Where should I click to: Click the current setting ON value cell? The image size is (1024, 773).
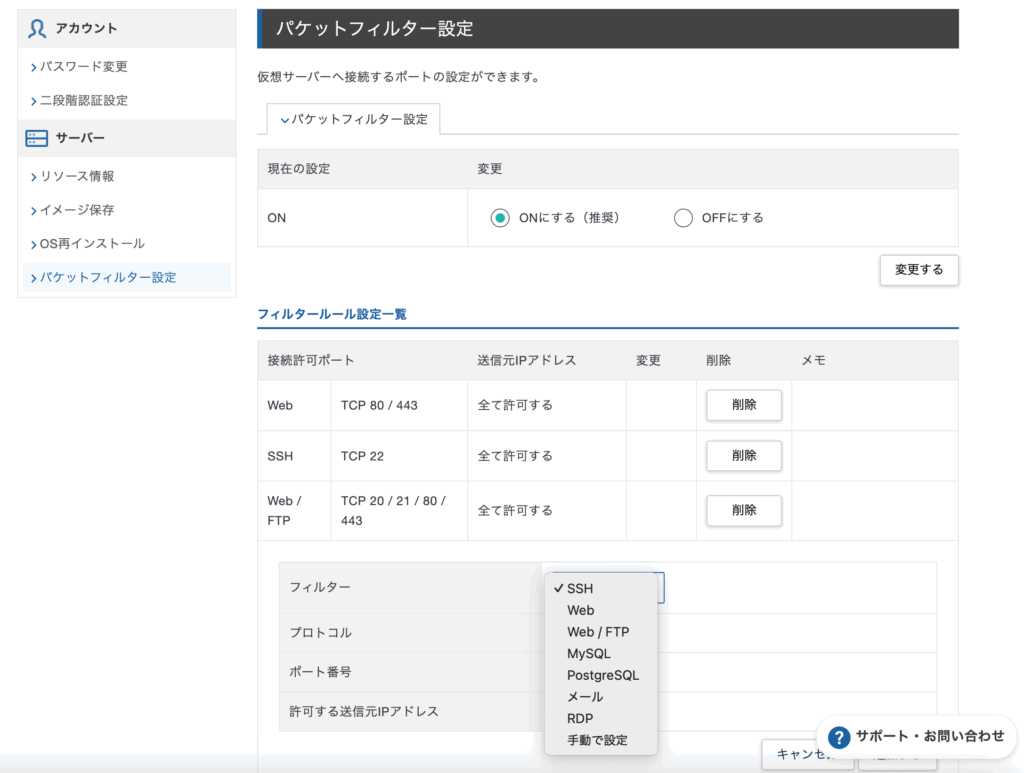[x=362, y=218]
